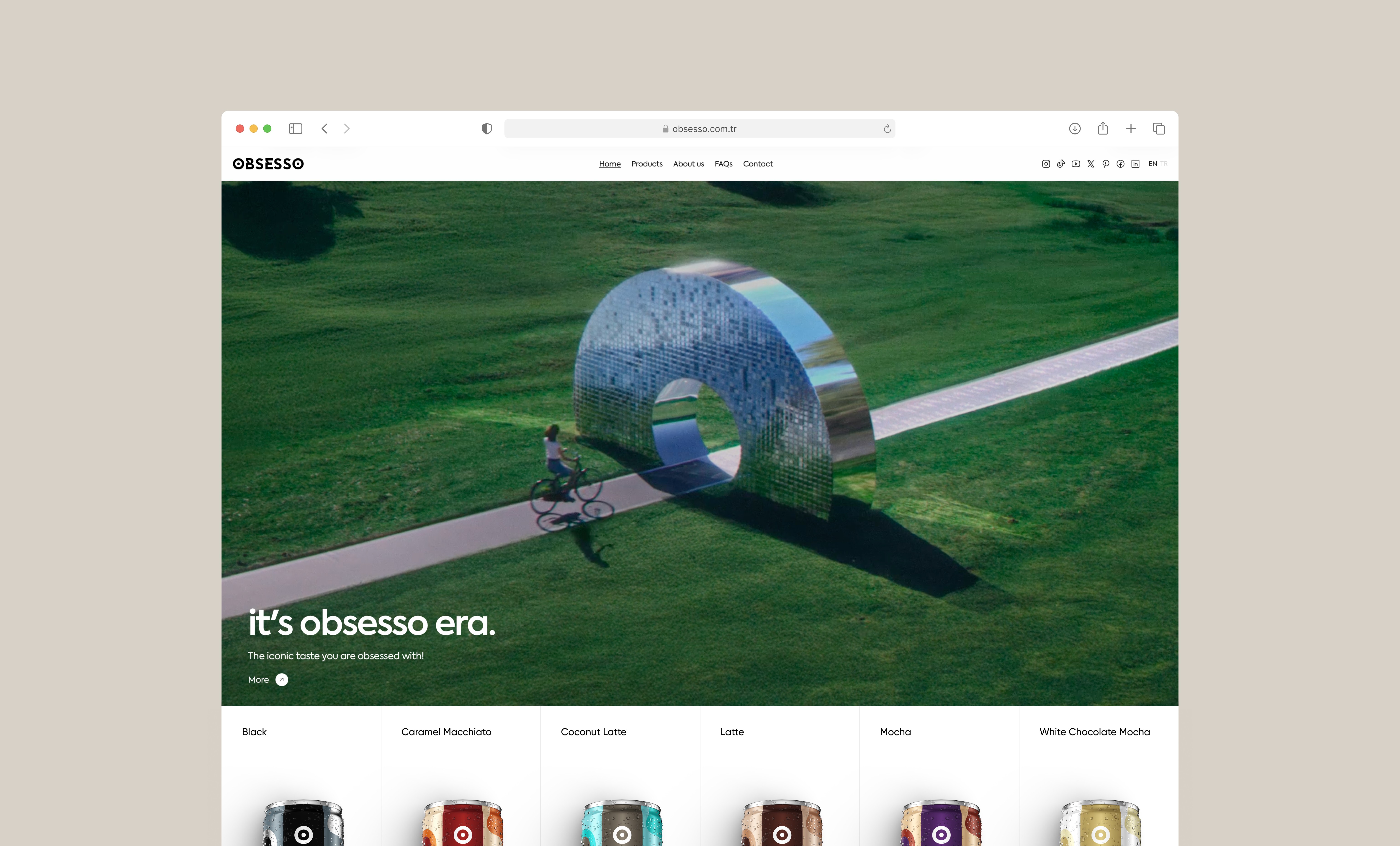Click the LinkedIn icon
1400x846 pixels.
pos(1135,164)
